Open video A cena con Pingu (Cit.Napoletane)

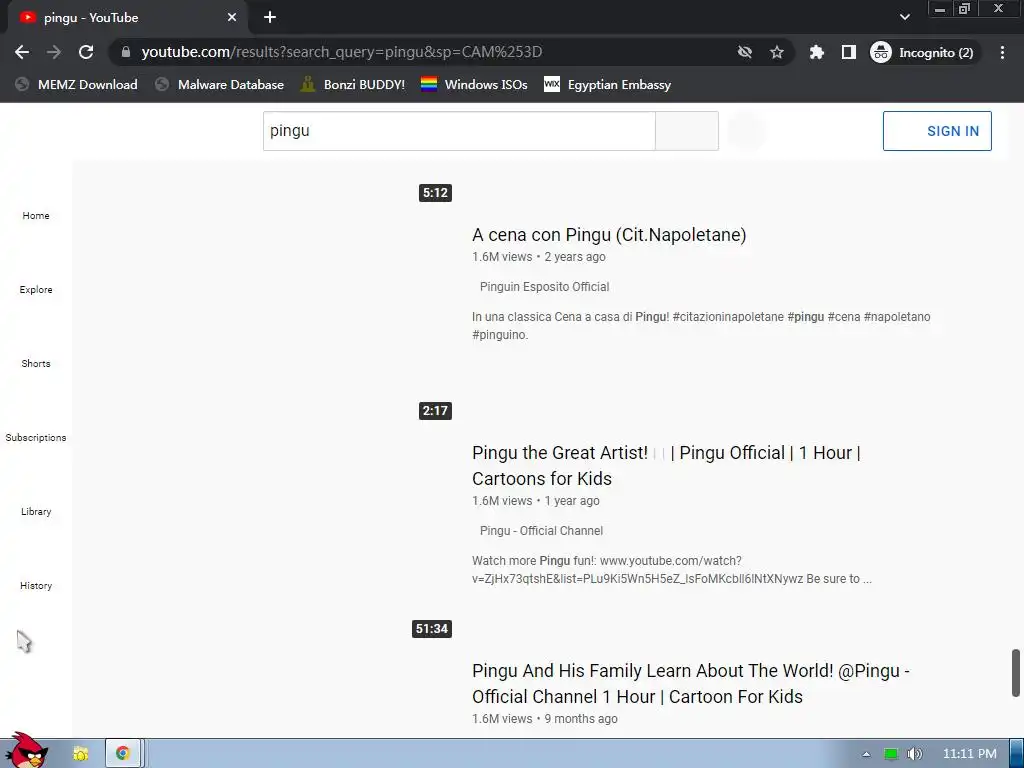point(609,235)
